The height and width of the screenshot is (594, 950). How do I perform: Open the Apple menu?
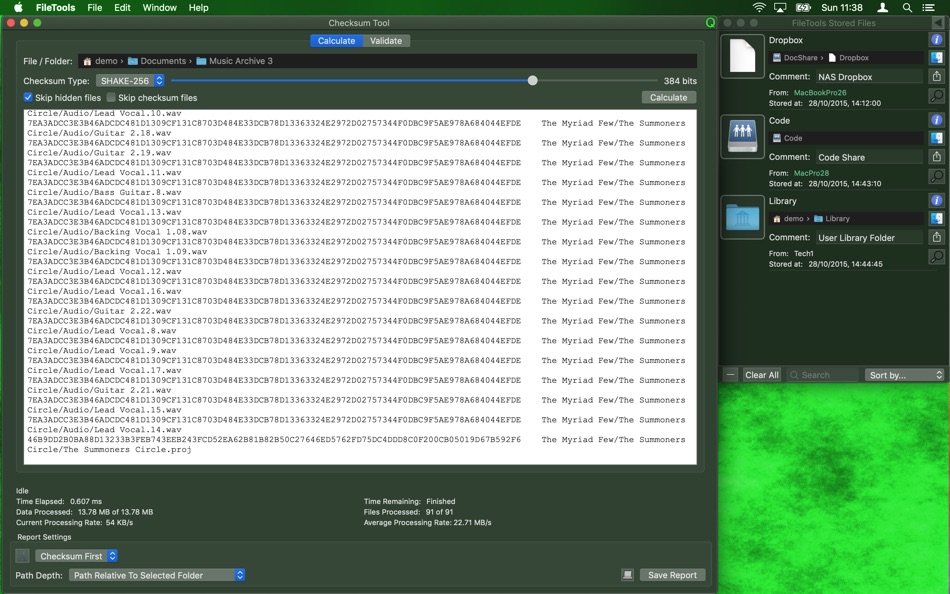[18, 7]
